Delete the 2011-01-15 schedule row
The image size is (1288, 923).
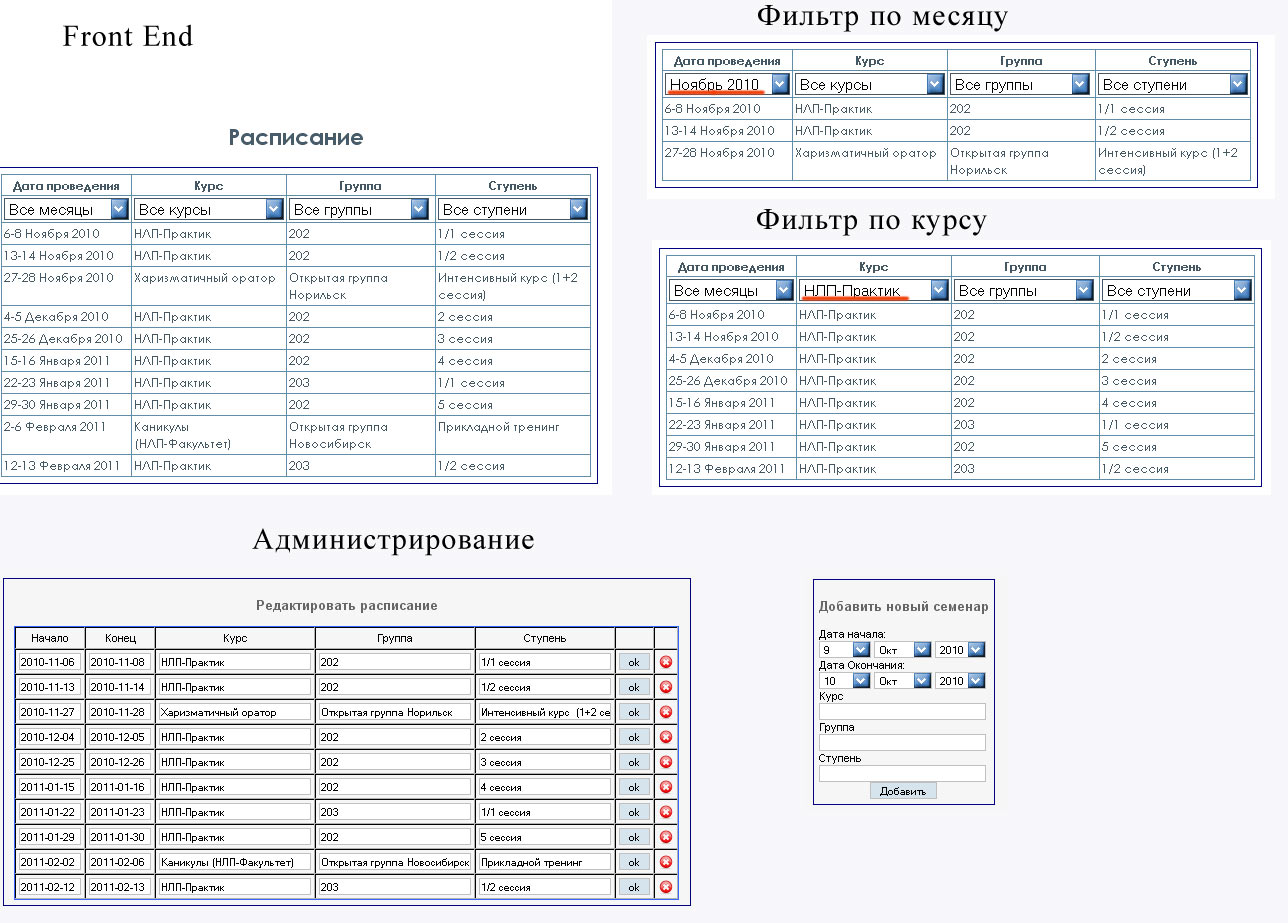pos(666,787)
